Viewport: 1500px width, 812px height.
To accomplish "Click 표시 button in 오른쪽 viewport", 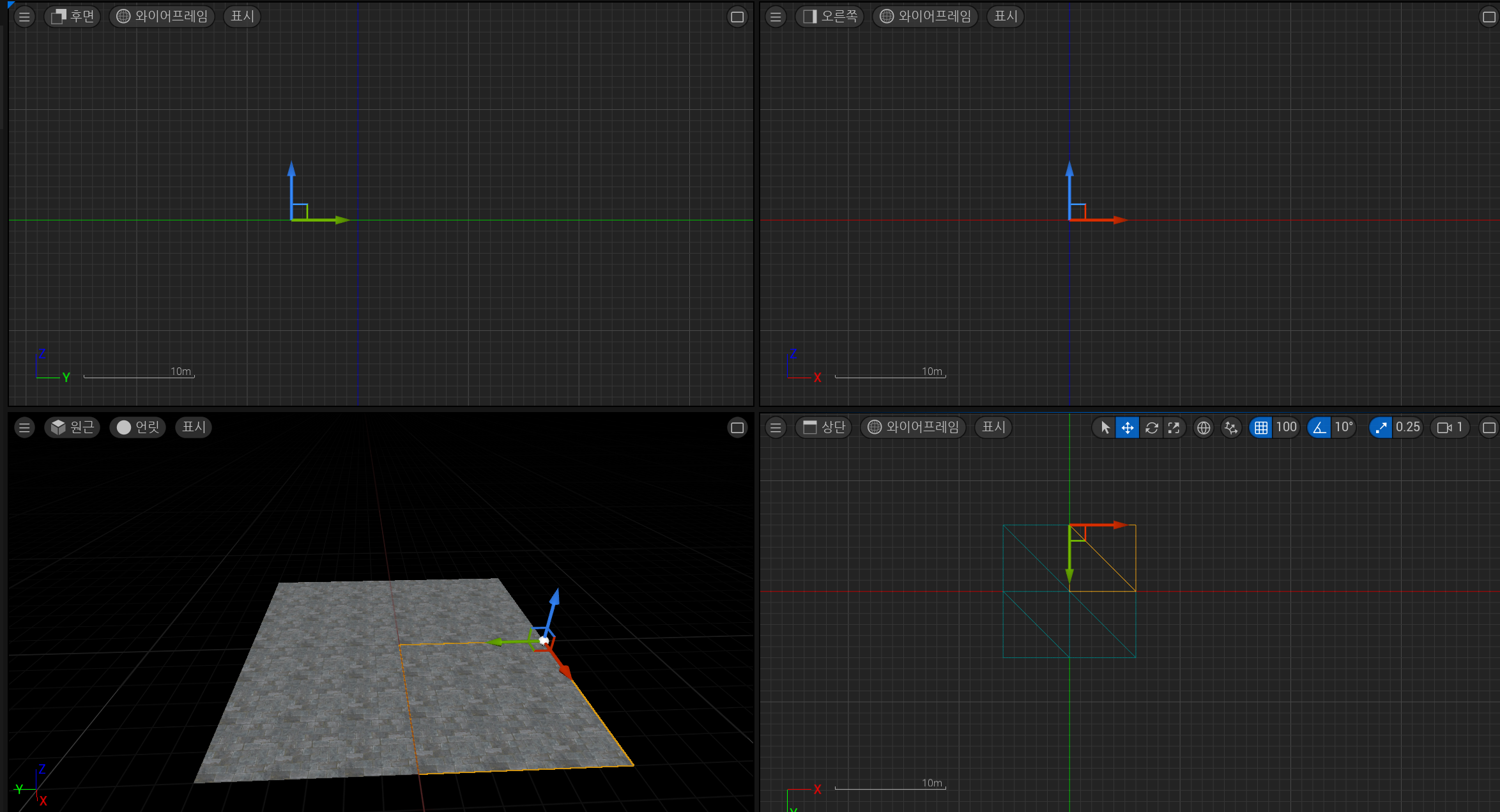I will pyautogui.click(x=1006, y=16).
